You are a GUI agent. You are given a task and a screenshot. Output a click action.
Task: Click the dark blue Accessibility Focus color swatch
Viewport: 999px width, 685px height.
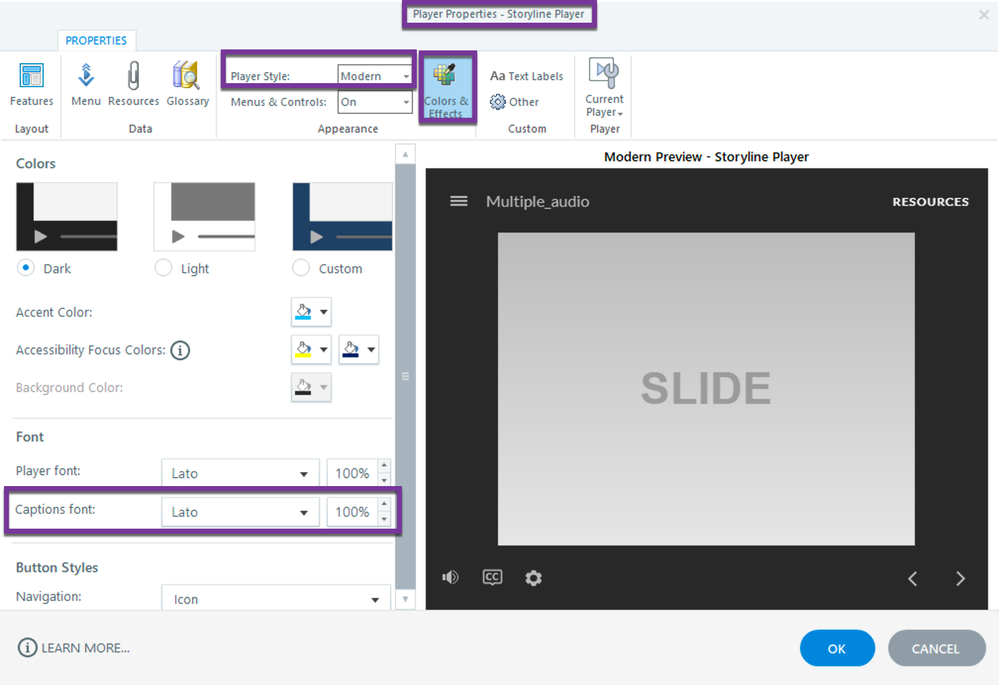tap(351, 350)
